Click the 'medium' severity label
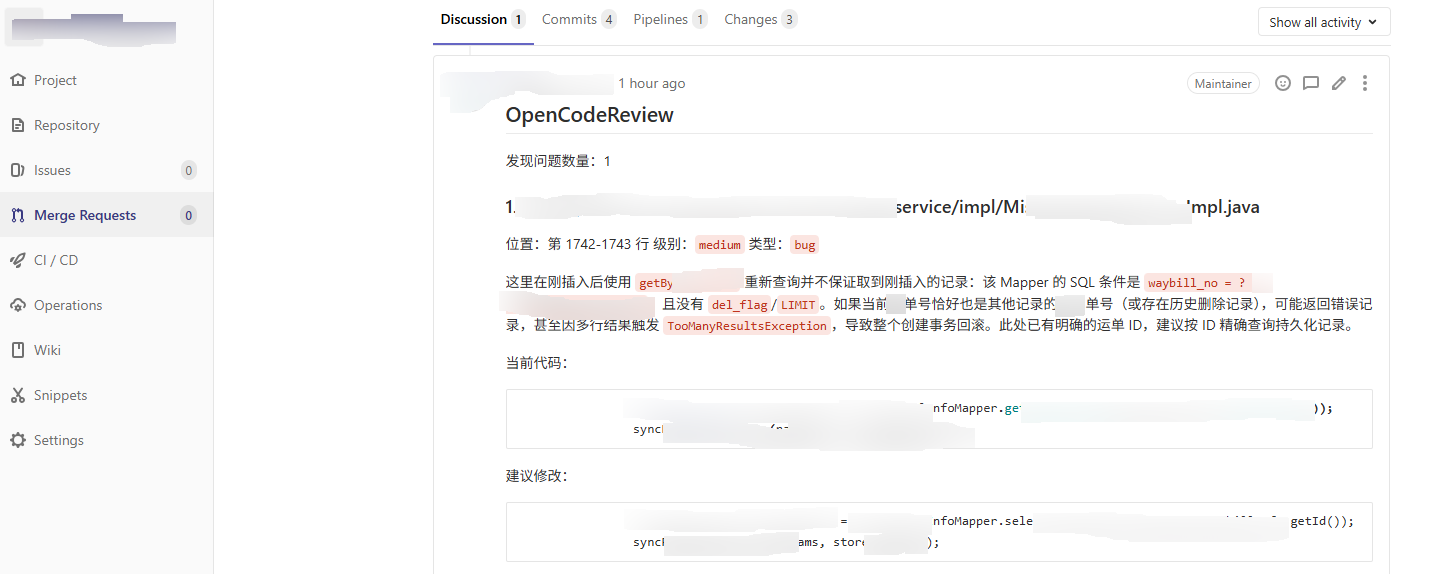This screenshot has height=574, width=1446. [719, 245]
